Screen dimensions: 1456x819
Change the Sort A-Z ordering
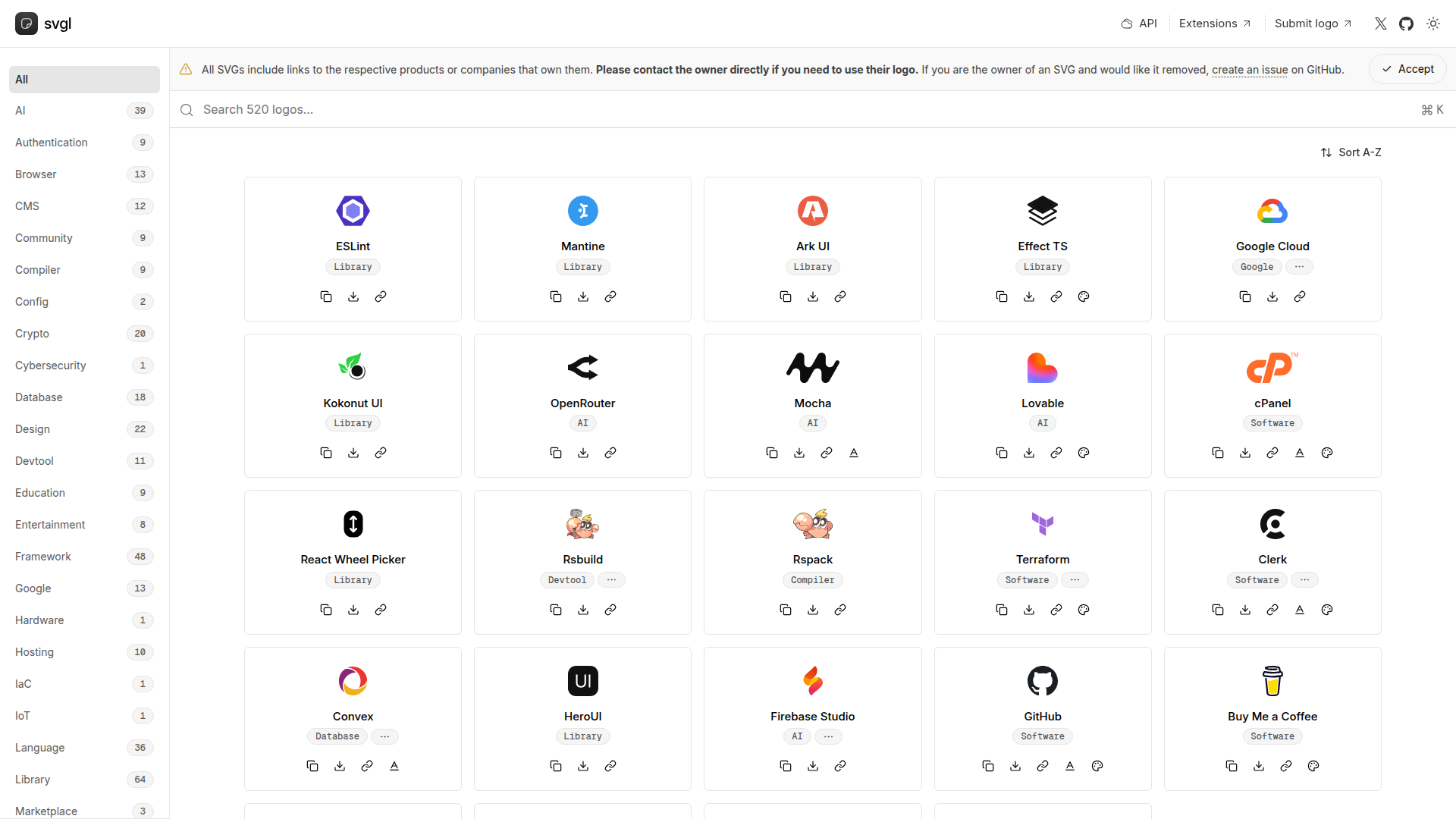1351,152
